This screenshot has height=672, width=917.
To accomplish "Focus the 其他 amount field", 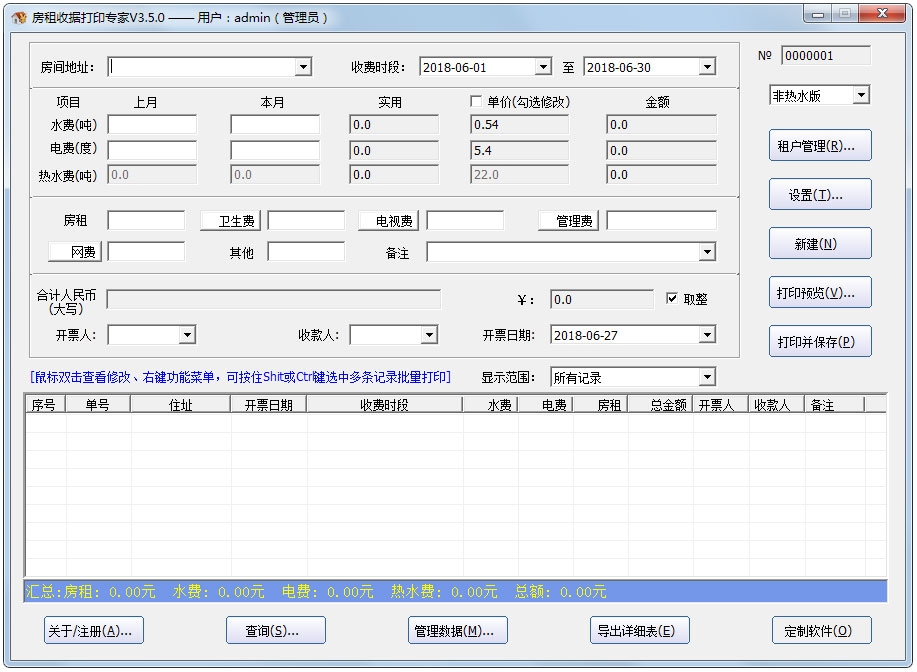I will point(306,252).
